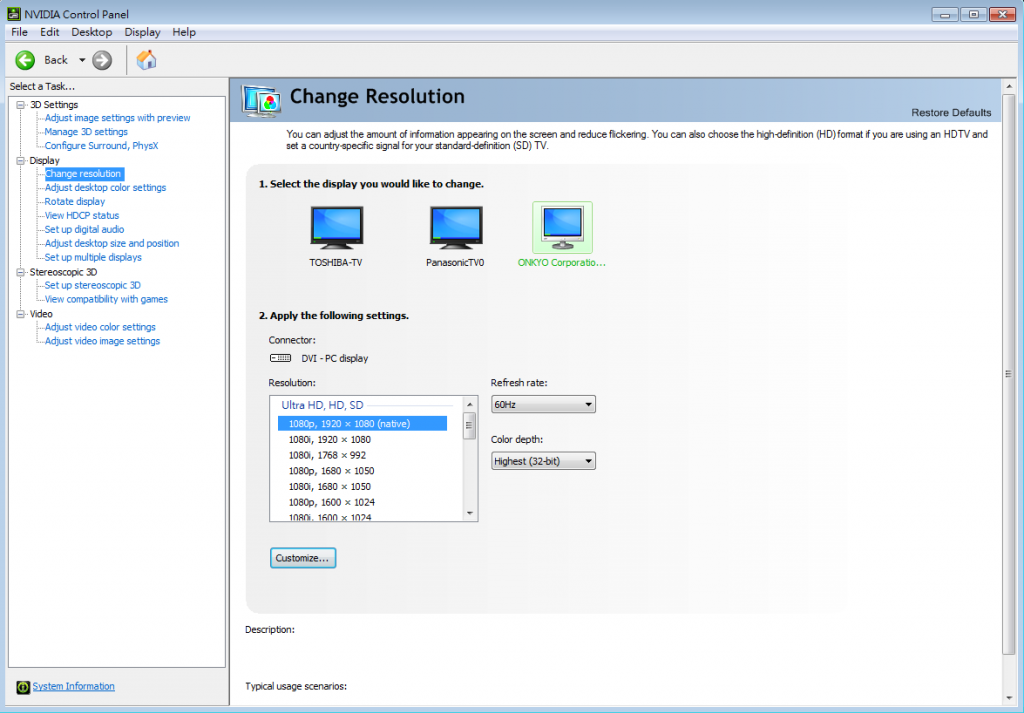The height and width of the screenshot is (713, 1024).
Task: Click the Ultra HD, HD, SD group header
Action: (322, 405)
